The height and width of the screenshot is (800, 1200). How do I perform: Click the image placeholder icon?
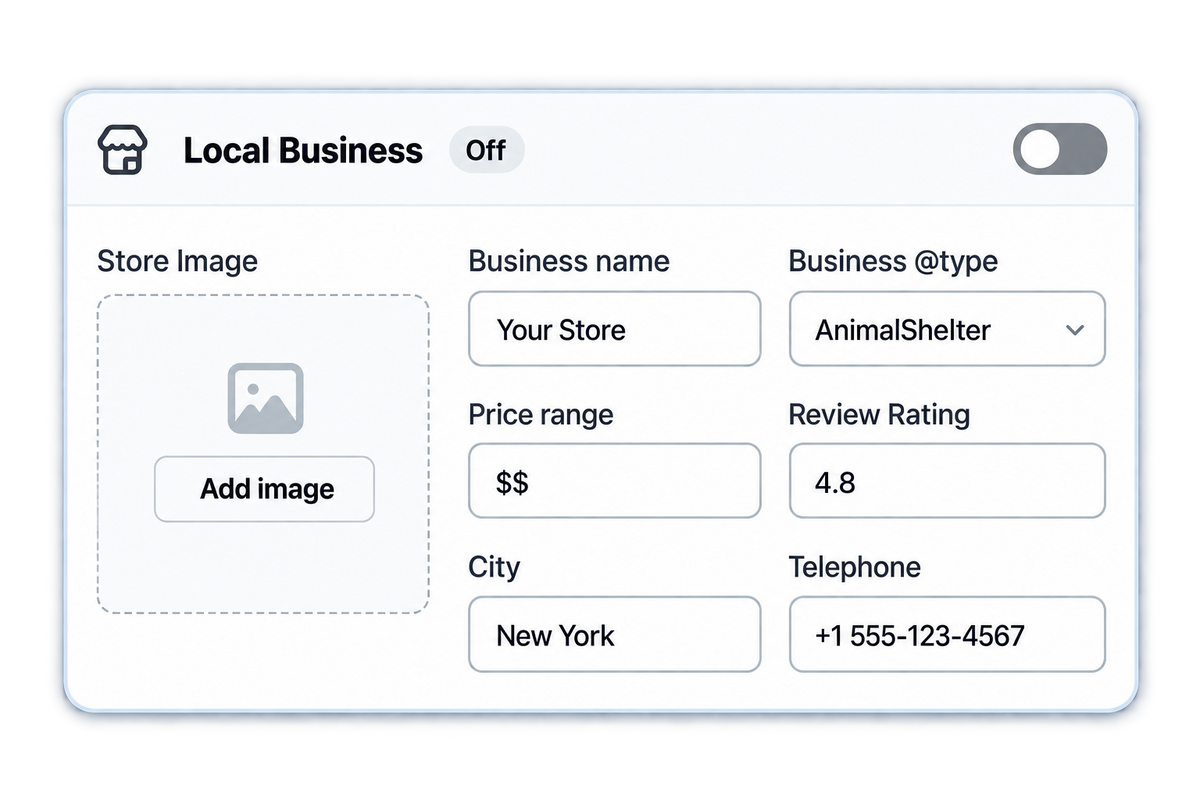265,398
